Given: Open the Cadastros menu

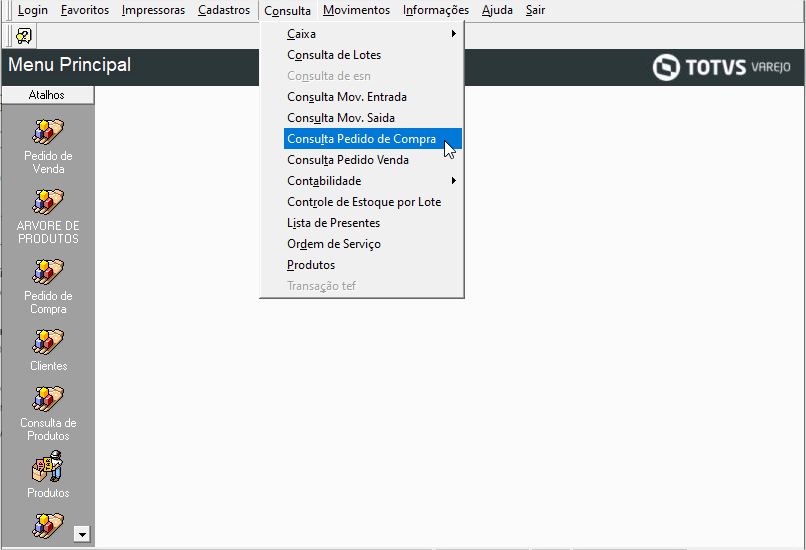Looking at the screenshot, I should (x=224, y=10).
